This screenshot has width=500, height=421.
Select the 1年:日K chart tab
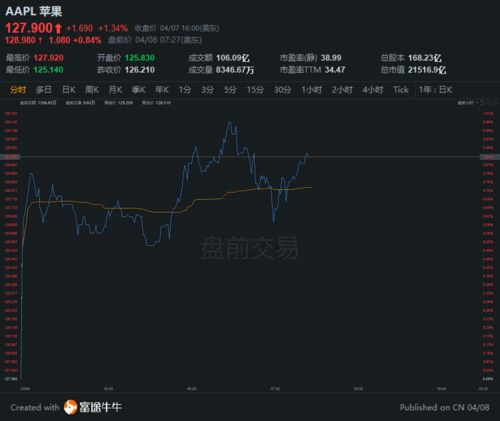click(x=435, y=90)
